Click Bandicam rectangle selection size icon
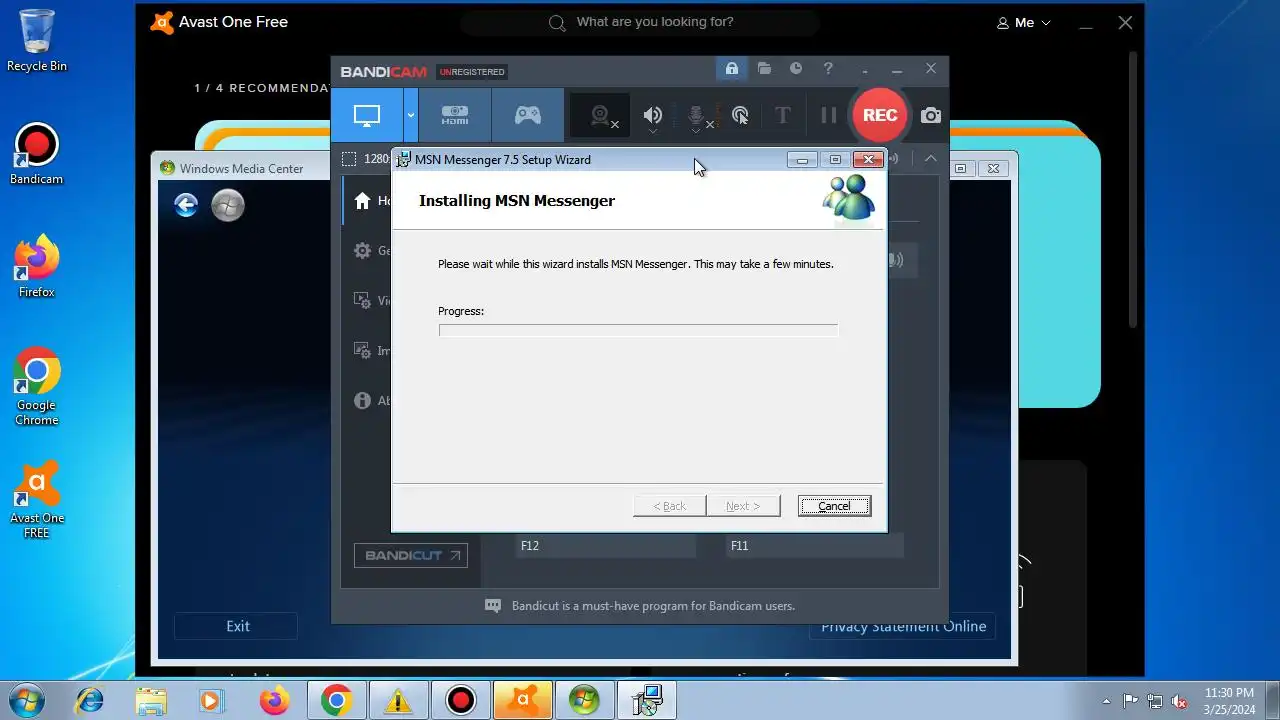 (348, 159)
